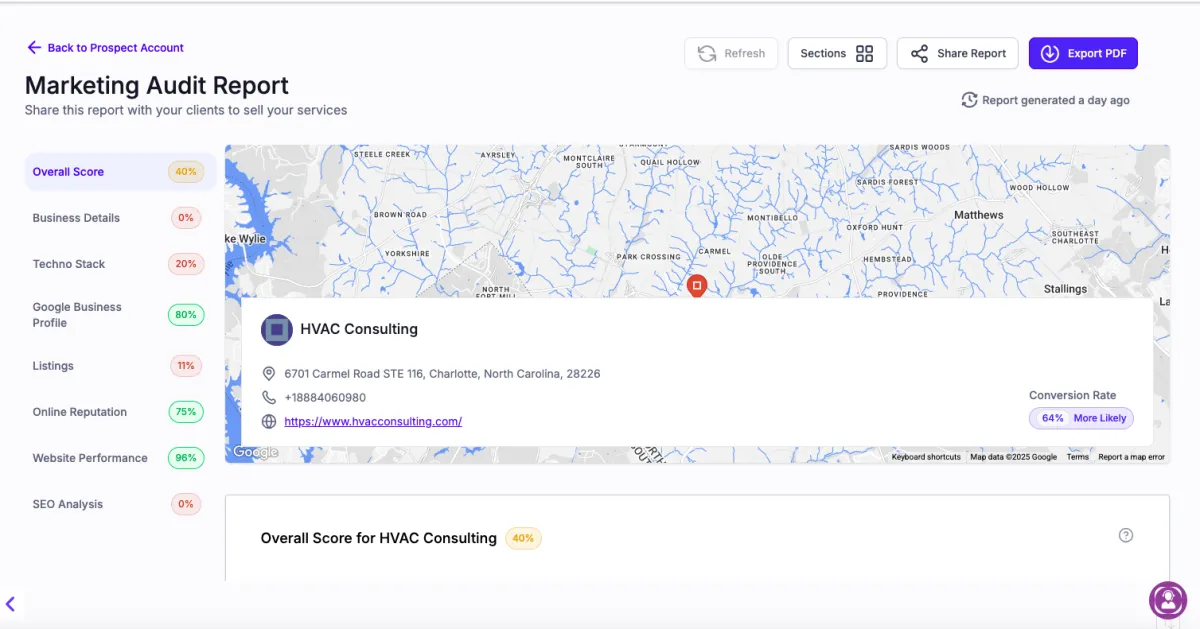
Task: Export the report as PDF
Action: pos(1083,53)
